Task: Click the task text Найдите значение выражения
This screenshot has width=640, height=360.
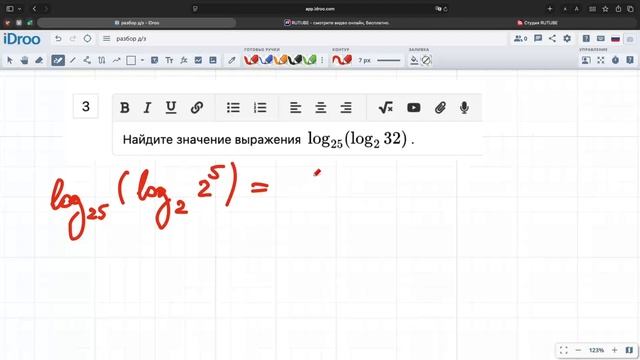Action: pyautogui.click(x=211, y=140)
